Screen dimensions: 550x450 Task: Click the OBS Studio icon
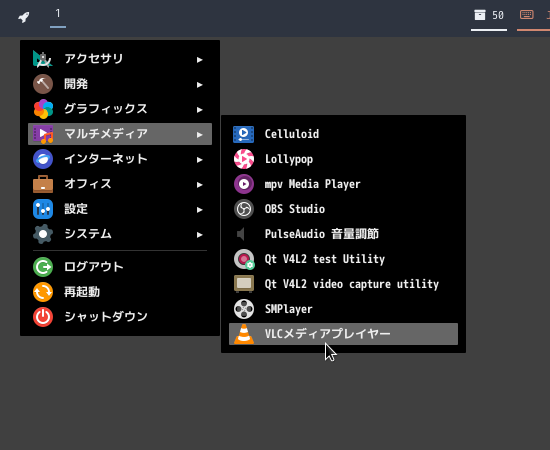click(244, 209)
